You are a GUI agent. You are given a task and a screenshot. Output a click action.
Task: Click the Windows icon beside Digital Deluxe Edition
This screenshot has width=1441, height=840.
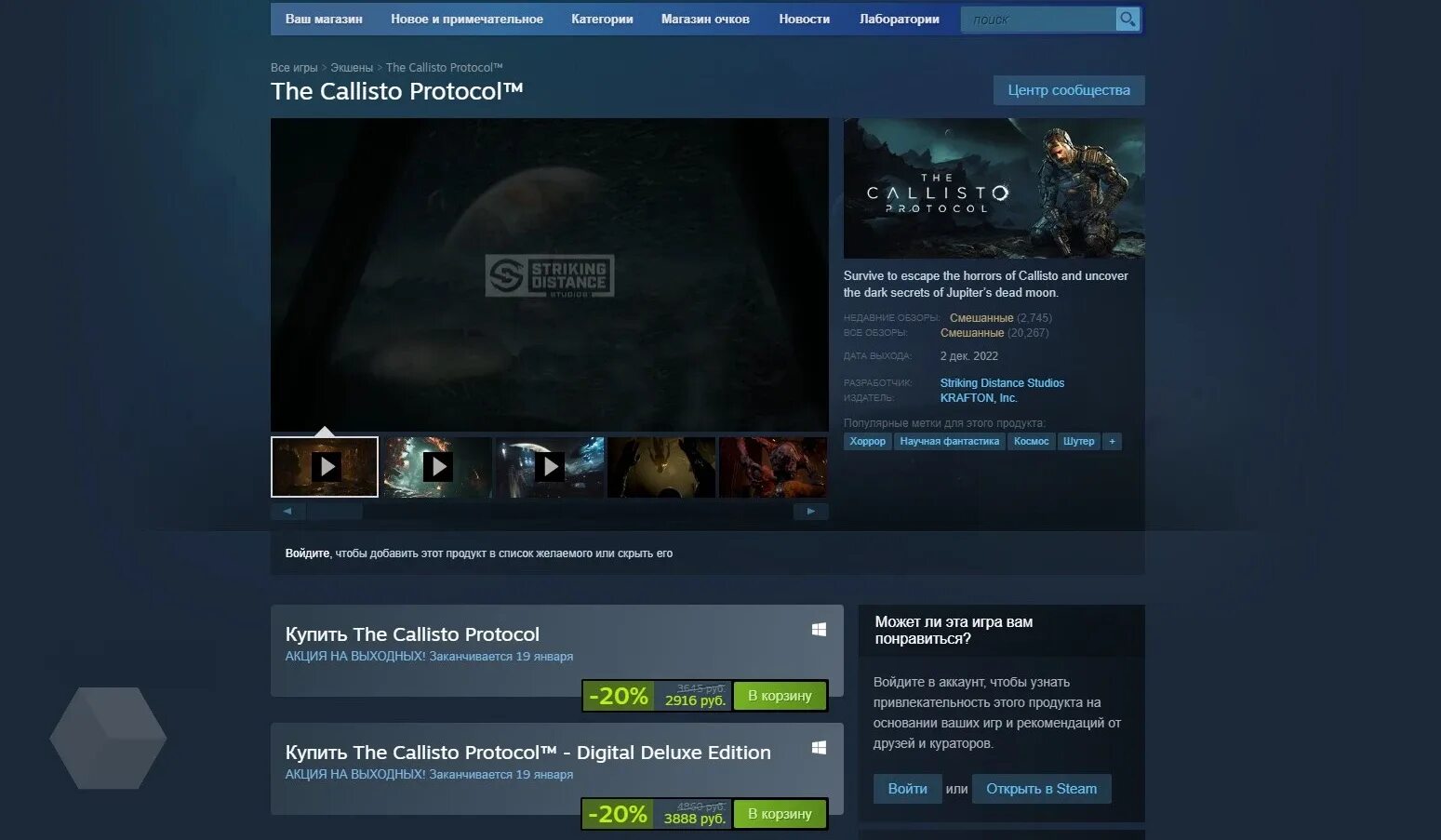click(819, 748)
